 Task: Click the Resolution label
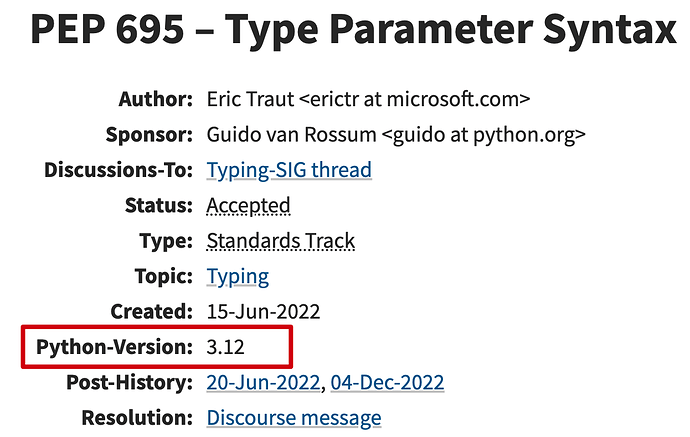pyautogui.click(x=137, y=418)
